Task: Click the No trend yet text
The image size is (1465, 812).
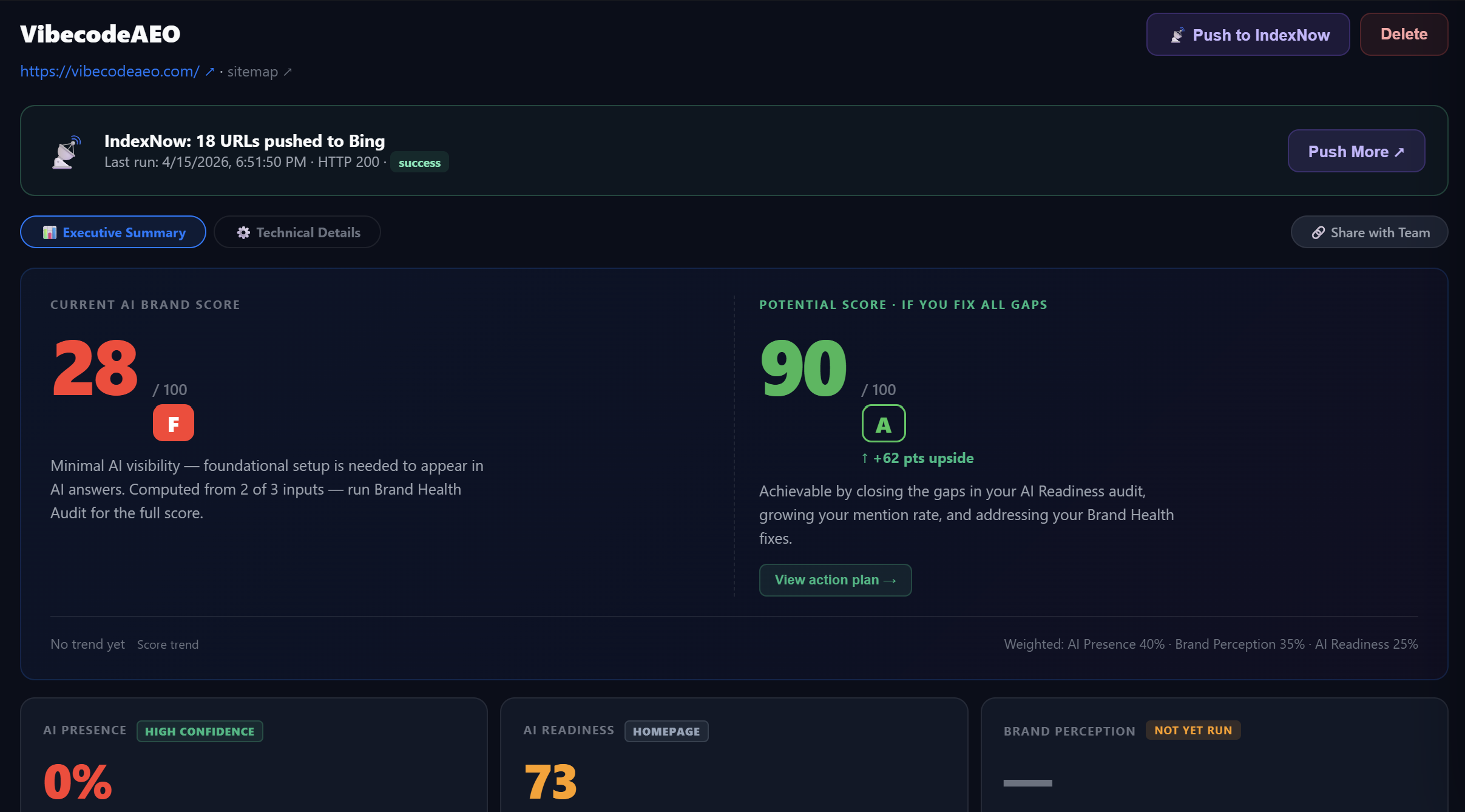Action: click(87, 645)
